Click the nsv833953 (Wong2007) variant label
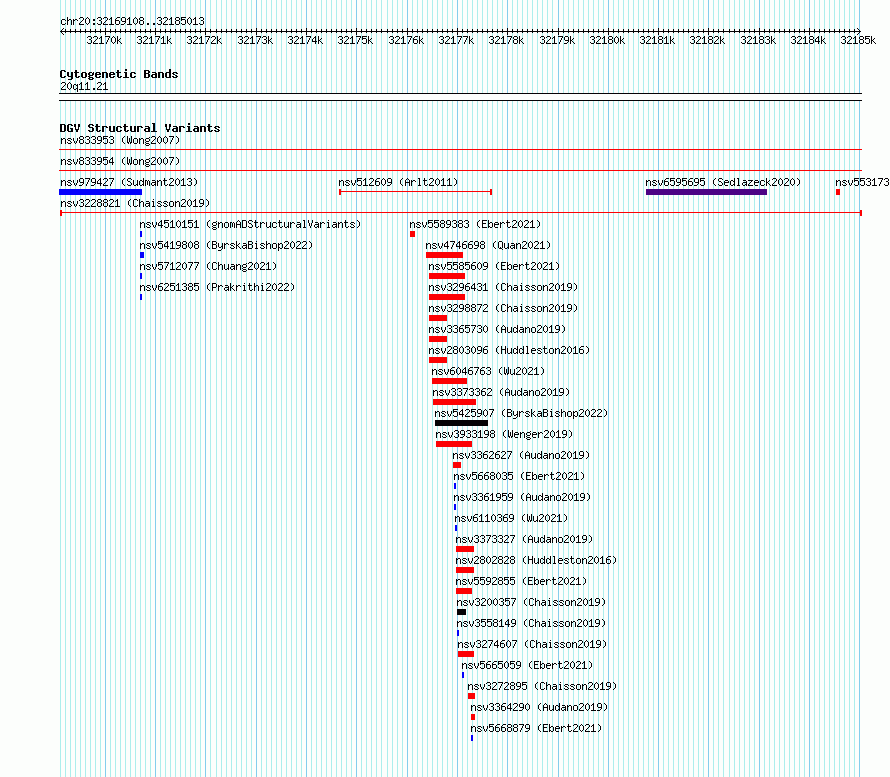890x777 pixels. 120,140
